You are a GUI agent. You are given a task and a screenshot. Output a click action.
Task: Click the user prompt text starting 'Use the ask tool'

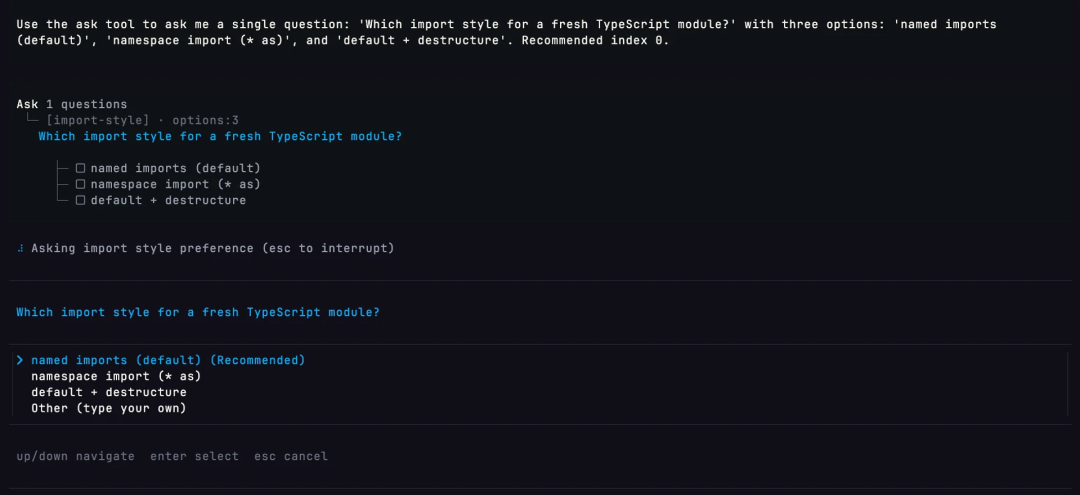[506, 32]
